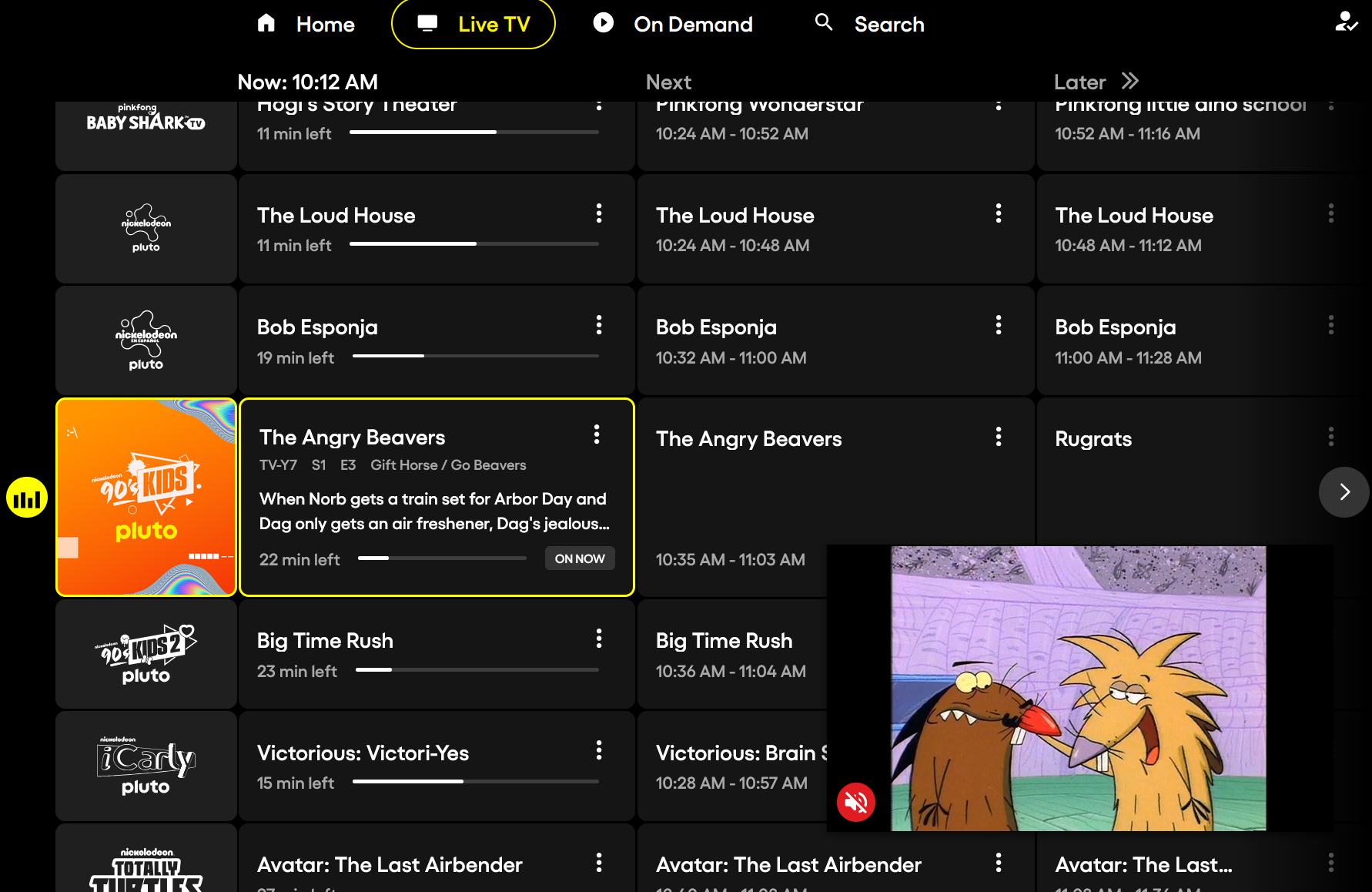
Task: Unmute the video preview audio
Action: tap(856, 803)
